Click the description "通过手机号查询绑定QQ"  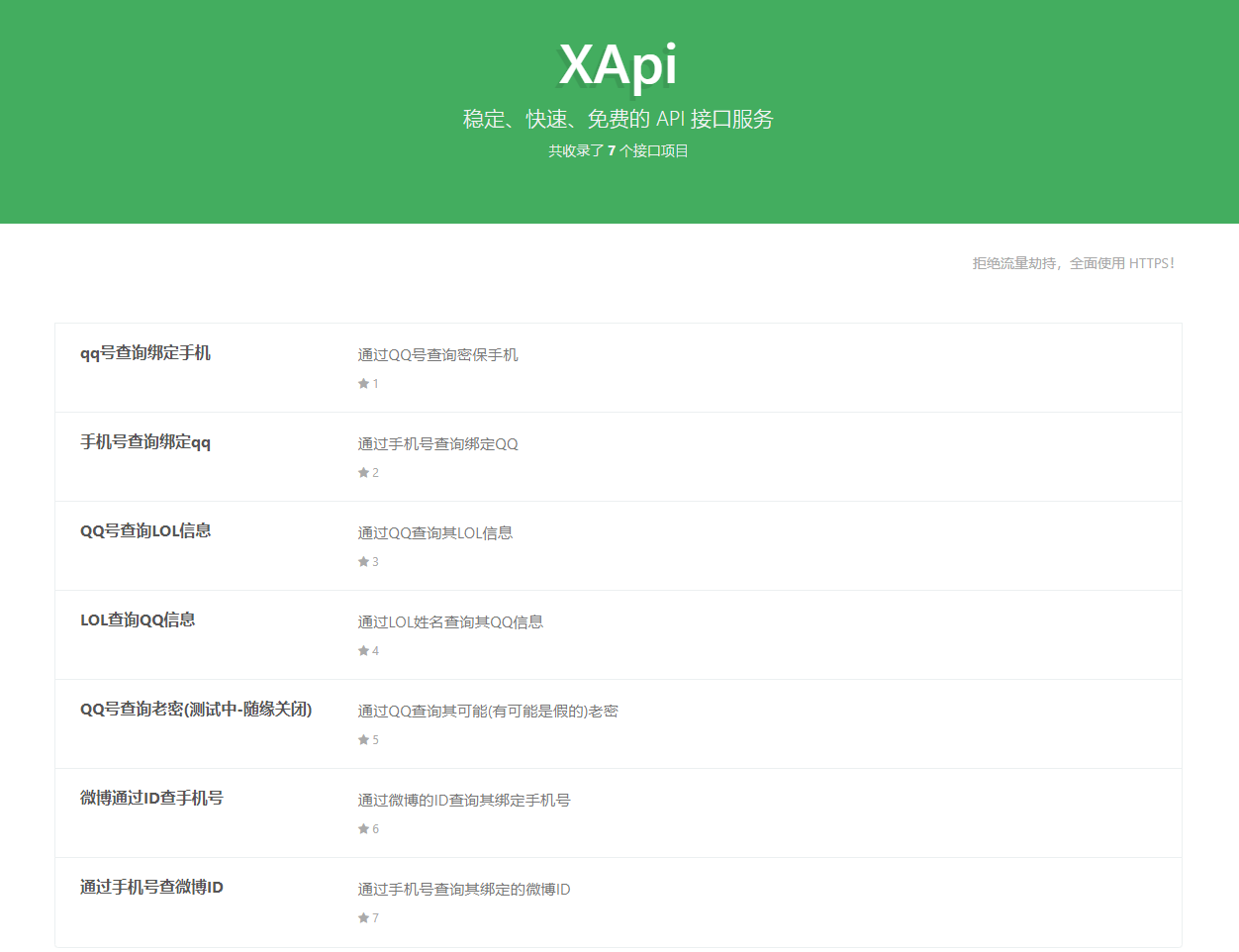[437, 443]
